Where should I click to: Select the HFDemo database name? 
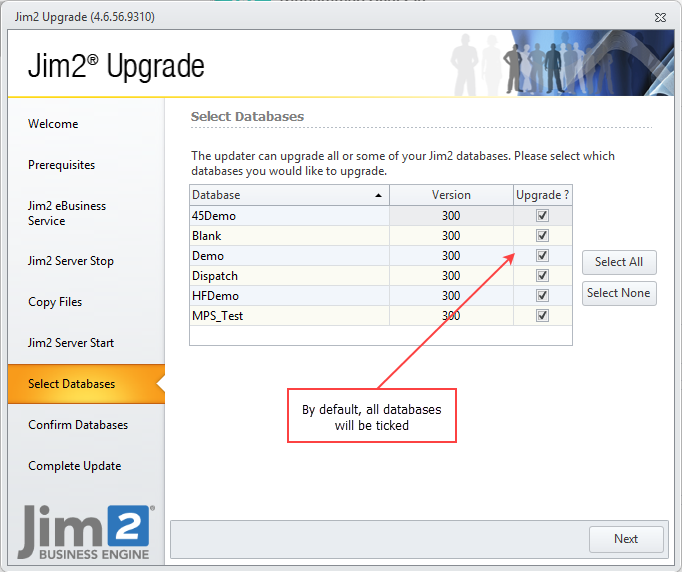215,296
